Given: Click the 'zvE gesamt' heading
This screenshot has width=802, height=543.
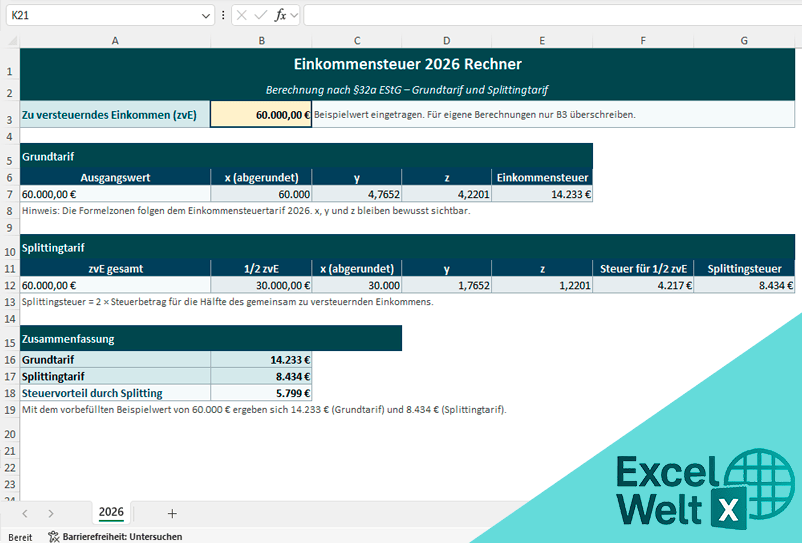Looking at the screenshot, I should tap(115, 268).
